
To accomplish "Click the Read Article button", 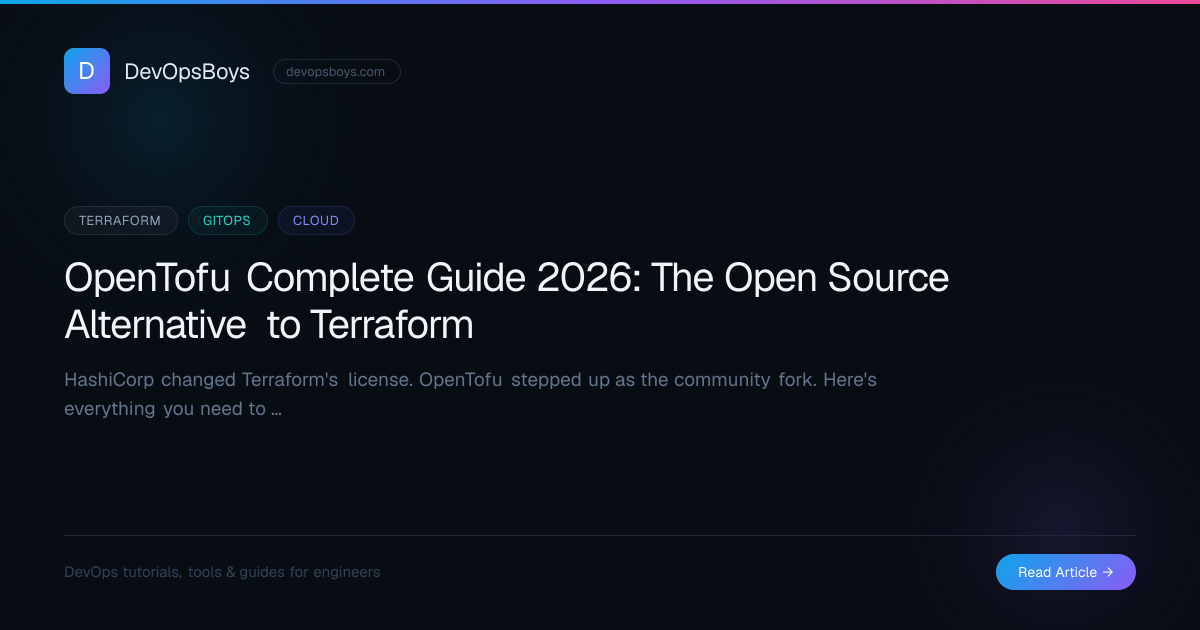I will click(x=1065, y=572).
